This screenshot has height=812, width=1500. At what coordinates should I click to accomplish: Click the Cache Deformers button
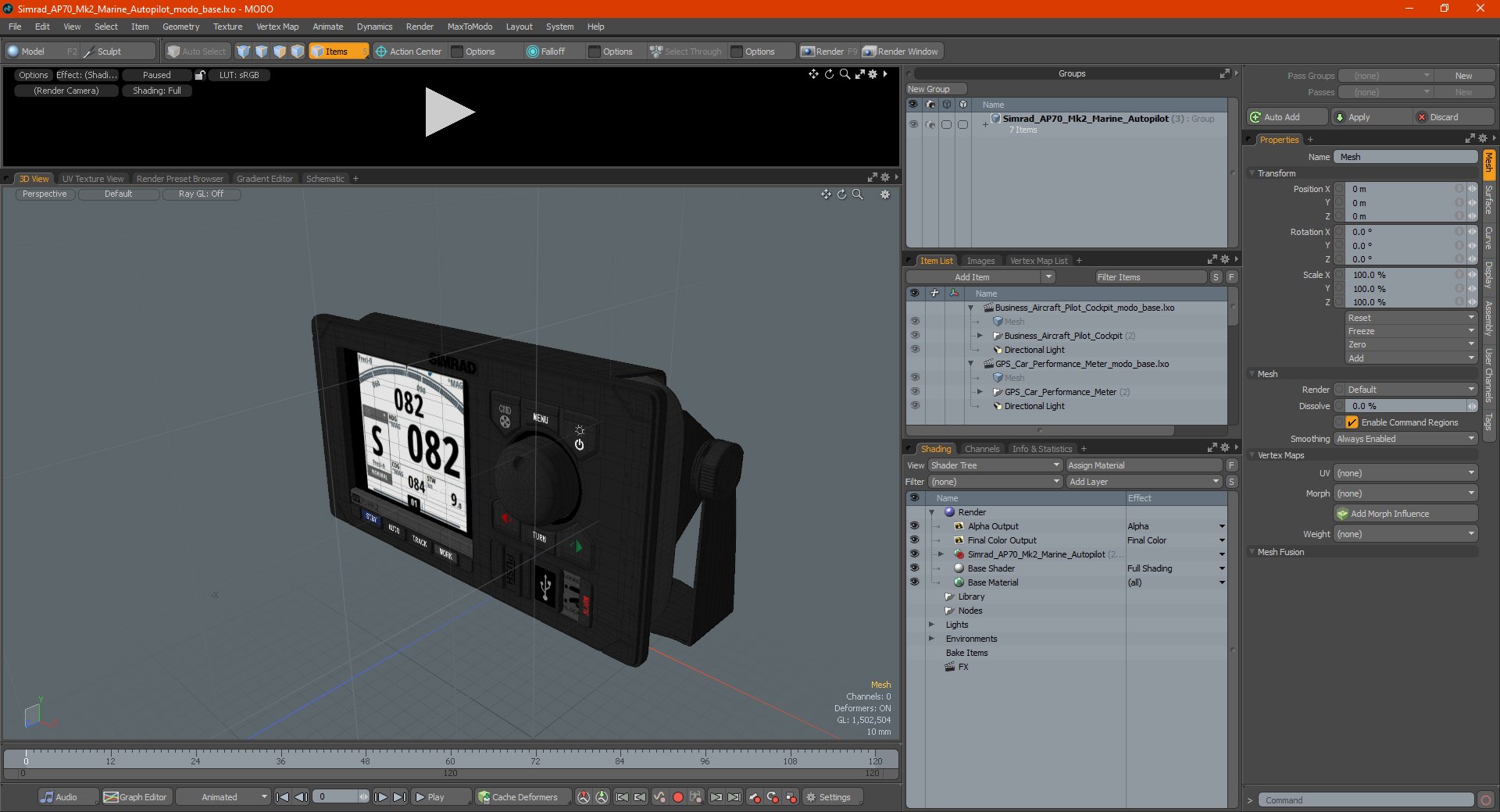pyautogui.click(x=518, y=797)
